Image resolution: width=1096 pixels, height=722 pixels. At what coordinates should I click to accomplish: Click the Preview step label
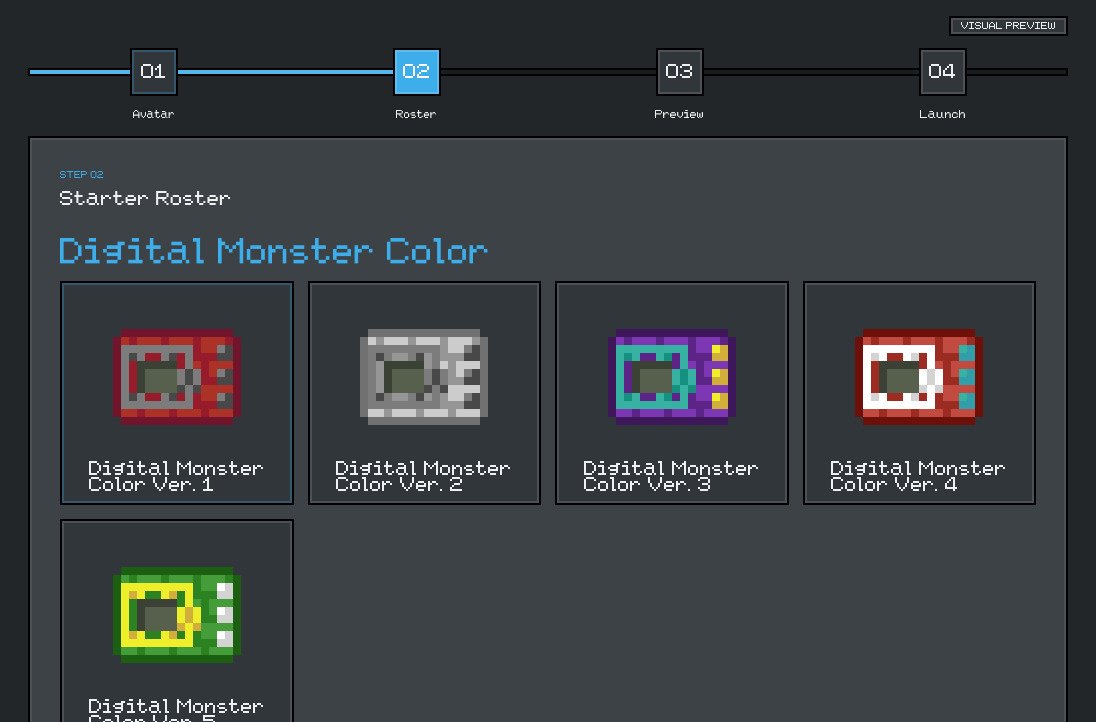tap(679, 114)
